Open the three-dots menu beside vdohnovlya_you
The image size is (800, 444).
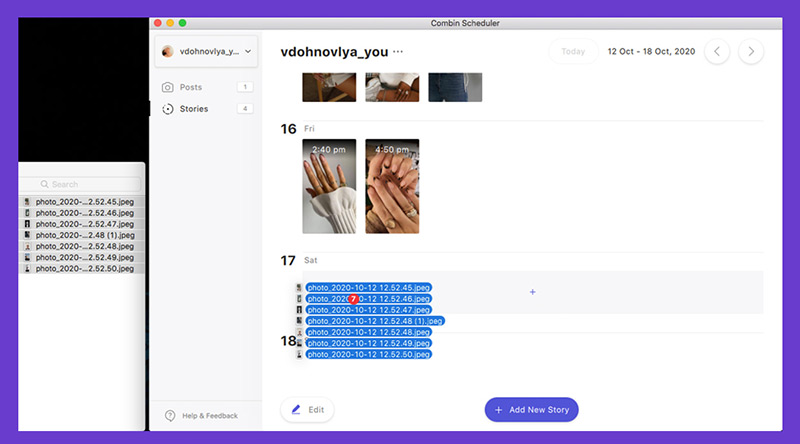pos(398,52)
